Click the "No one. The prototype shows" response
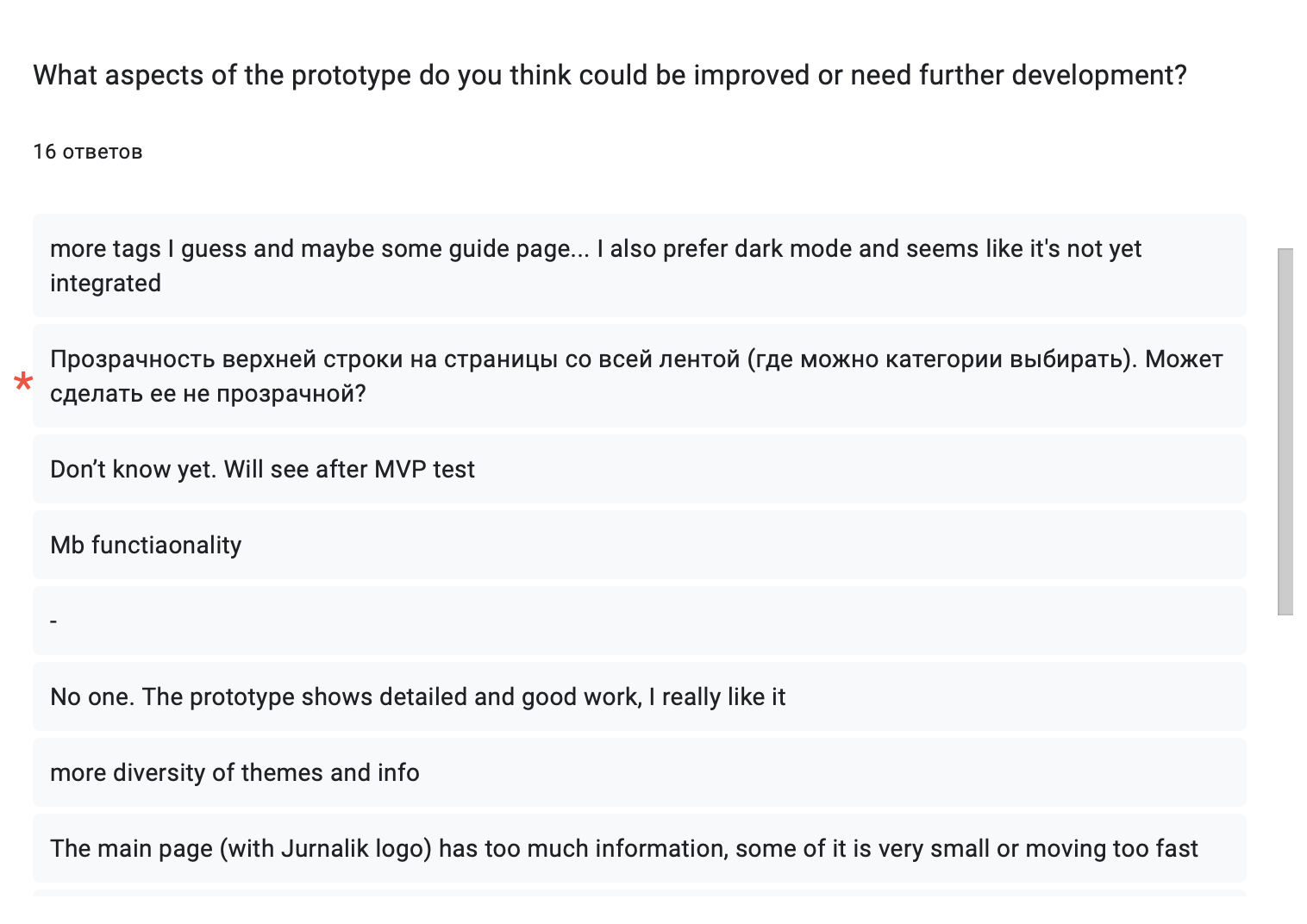 click(417, 696)
